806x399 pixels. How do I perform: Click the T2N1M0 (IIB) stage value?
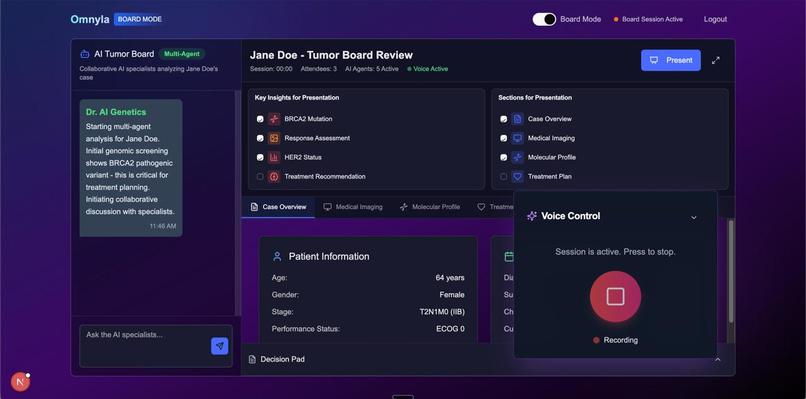coord(442,312)
